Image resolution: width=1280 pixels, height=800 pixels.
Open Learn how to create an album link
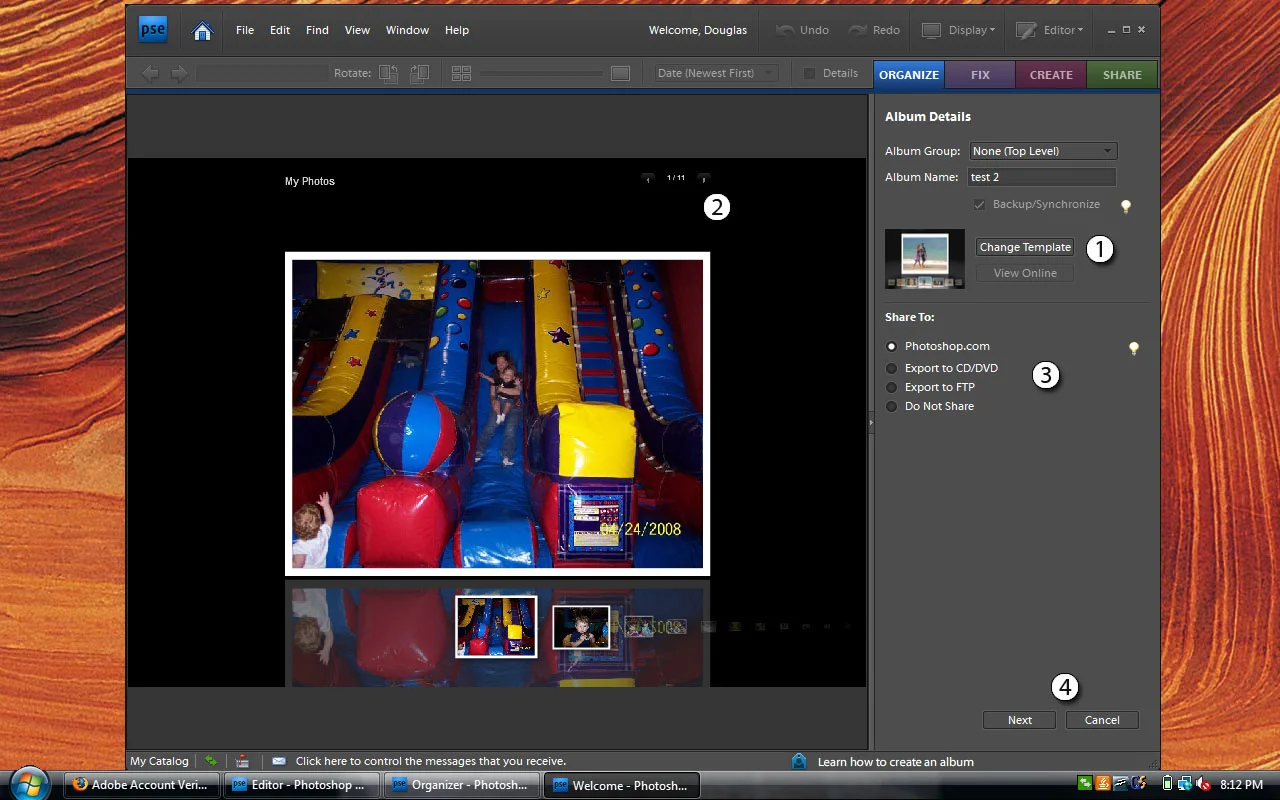click(896, 762)
